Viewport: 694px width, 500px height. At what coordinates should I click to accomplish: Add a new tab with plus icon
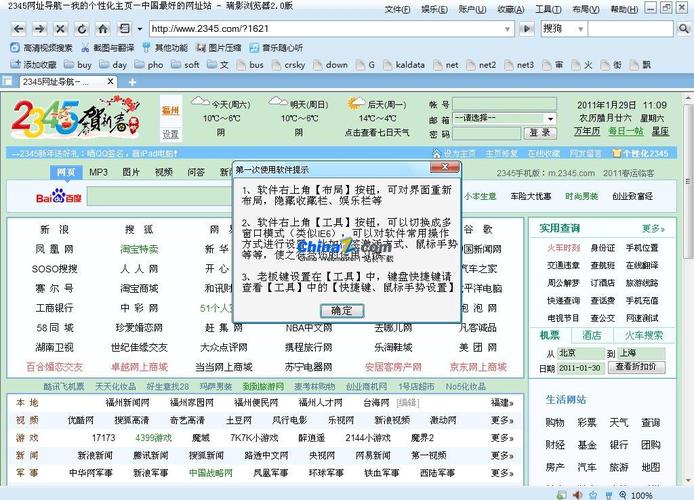tap(132, 82)
